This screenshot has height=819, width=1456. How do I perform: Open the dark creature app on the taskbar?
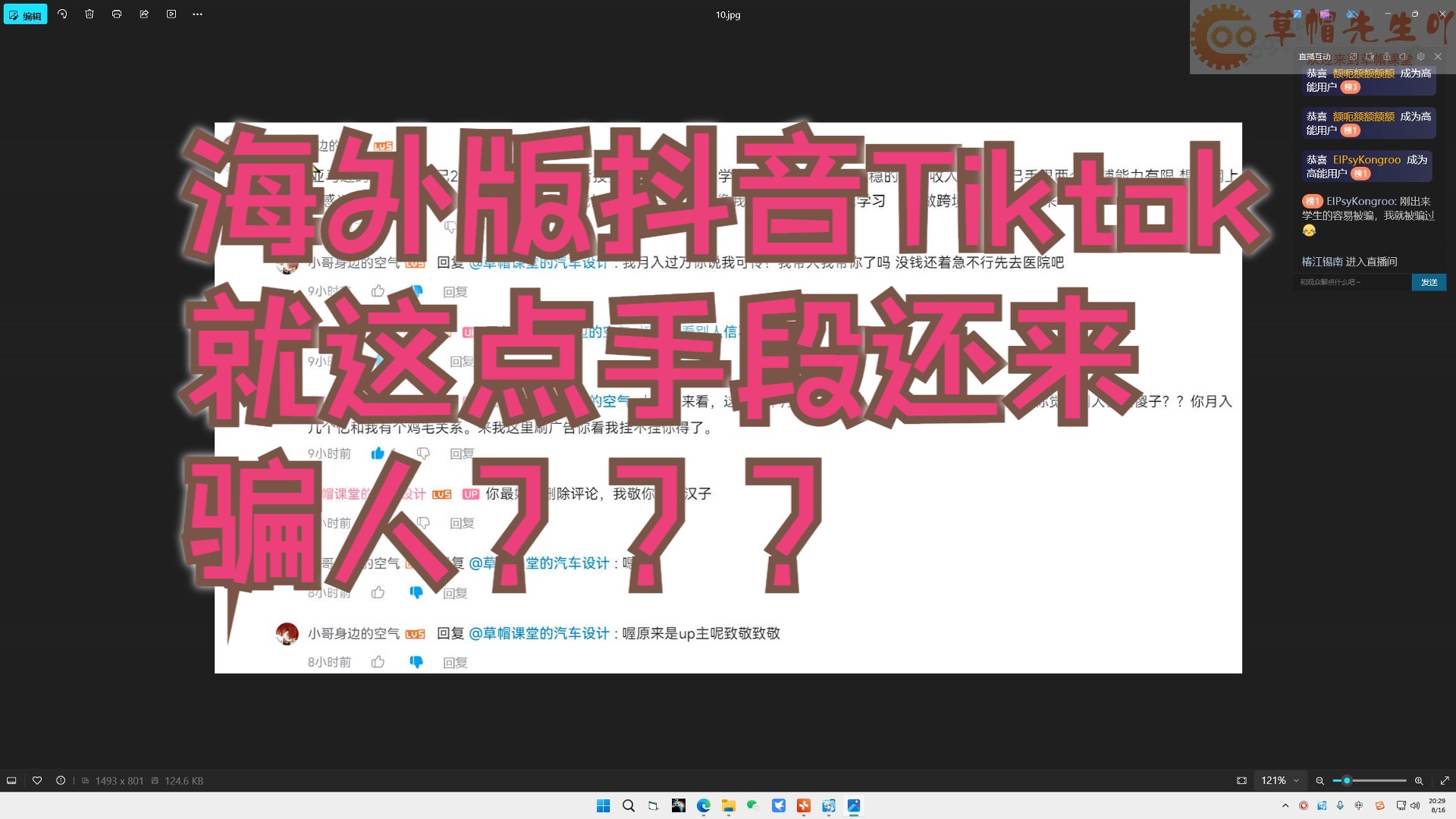(678, 805)
